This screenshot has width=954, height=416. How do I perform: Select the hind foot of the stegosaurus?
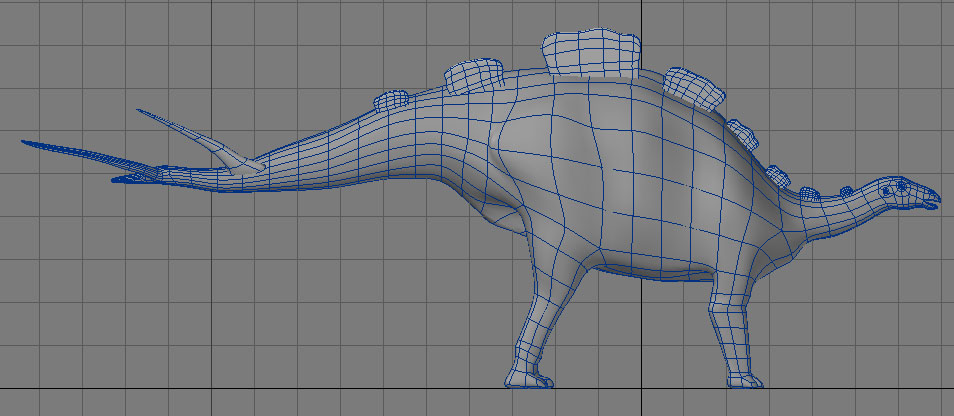[x=526, y=378]
